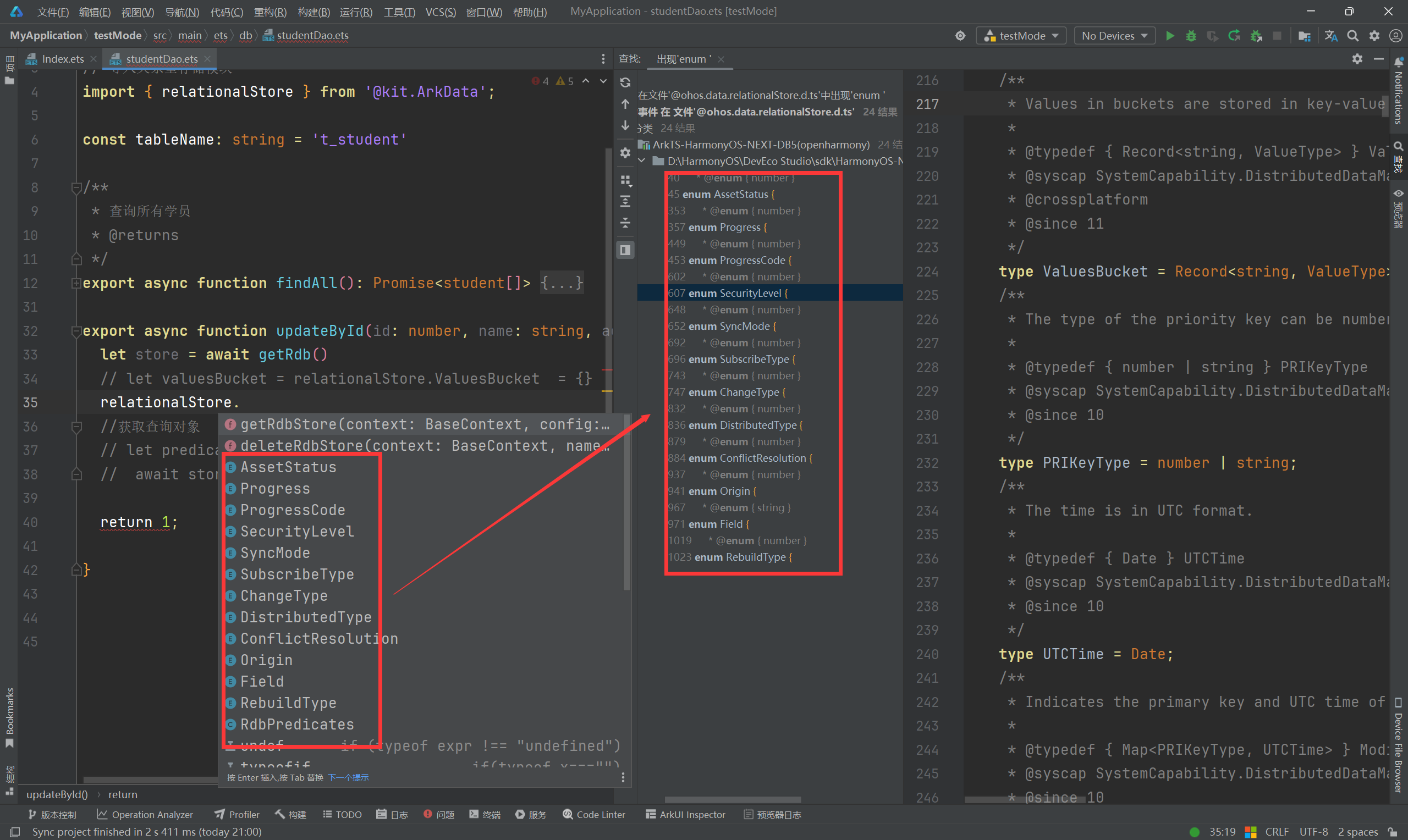
Task: Open the 文件(F) menu
Action: click(x=53, y=12)
